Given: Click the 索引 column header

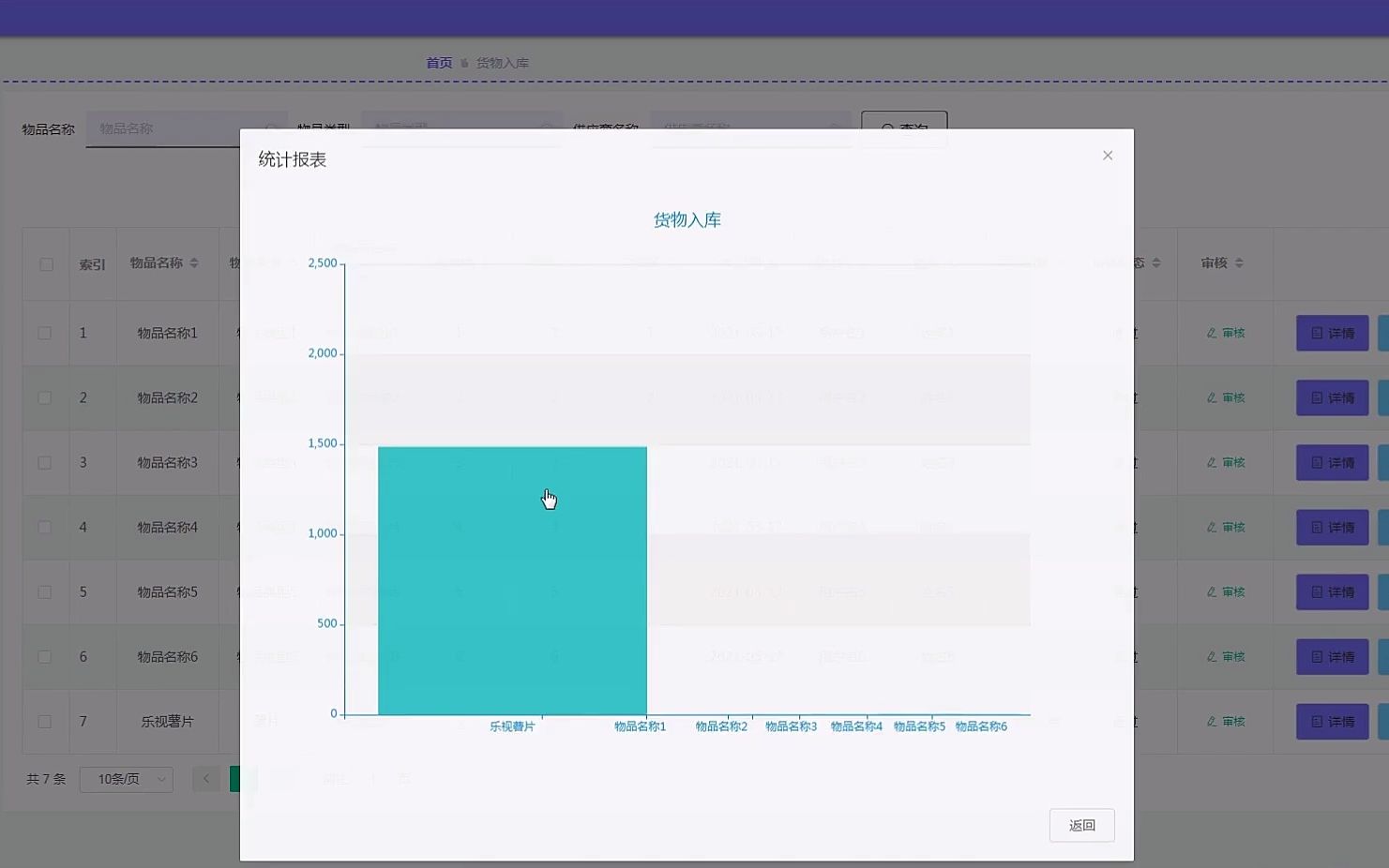Looking at the screenshot, I should [x=92, y=264].
